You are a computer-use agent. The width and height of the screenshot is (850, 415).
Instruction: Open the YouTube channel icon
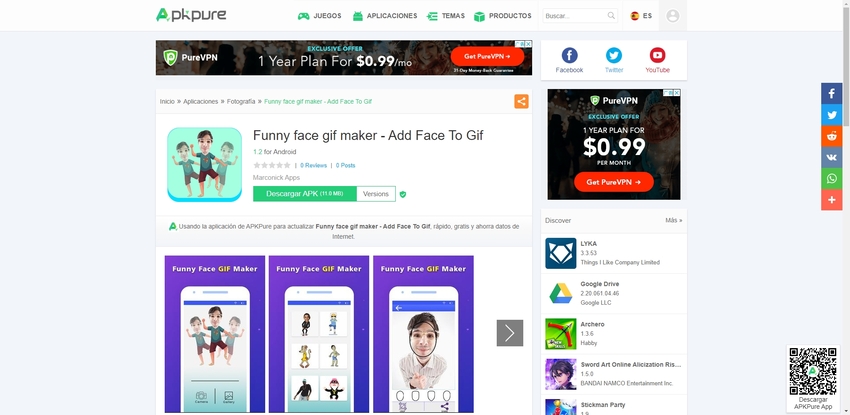658,55
